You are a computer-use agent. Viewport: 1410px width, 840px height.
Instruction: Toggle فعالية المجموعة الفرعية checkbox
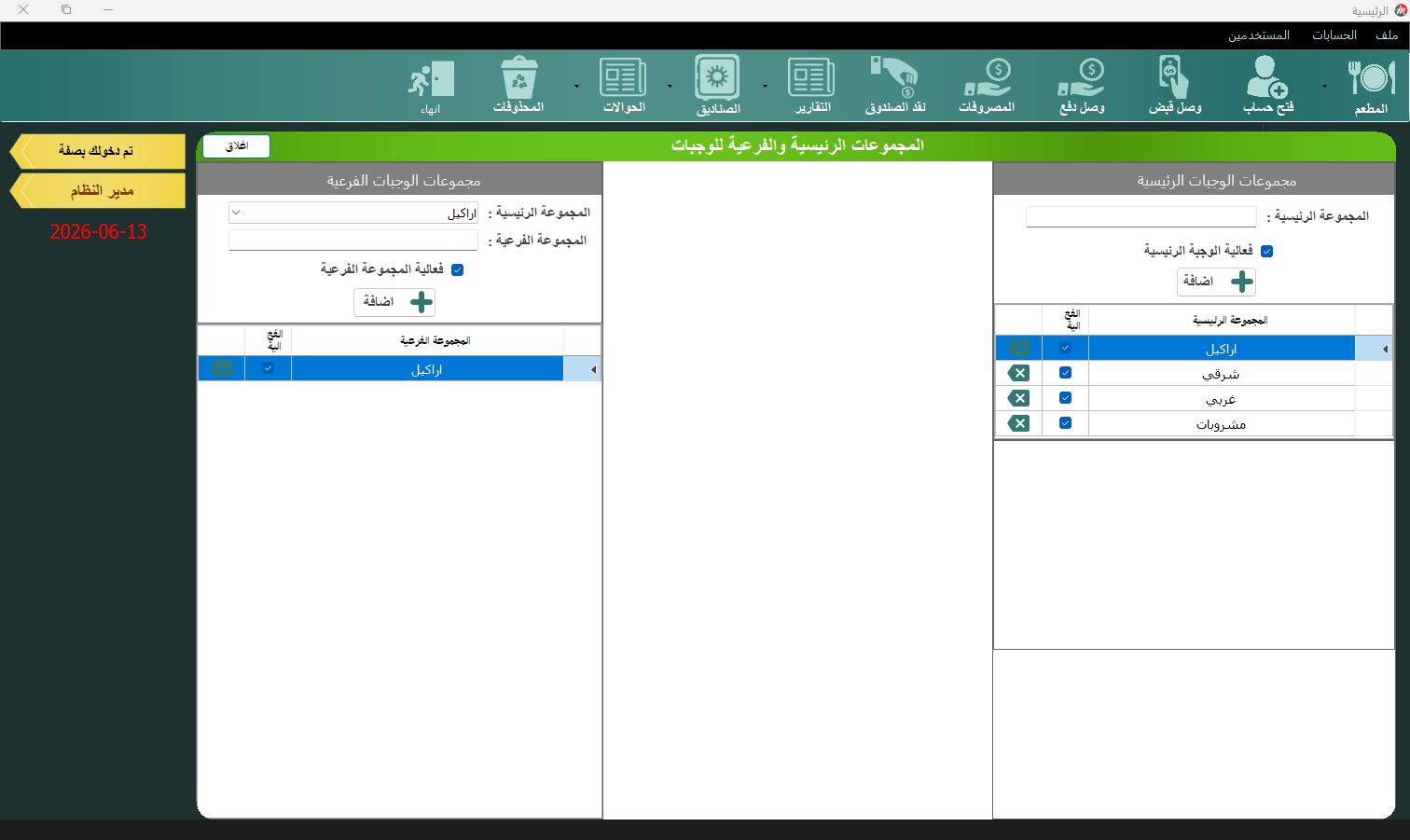[457, 269]
